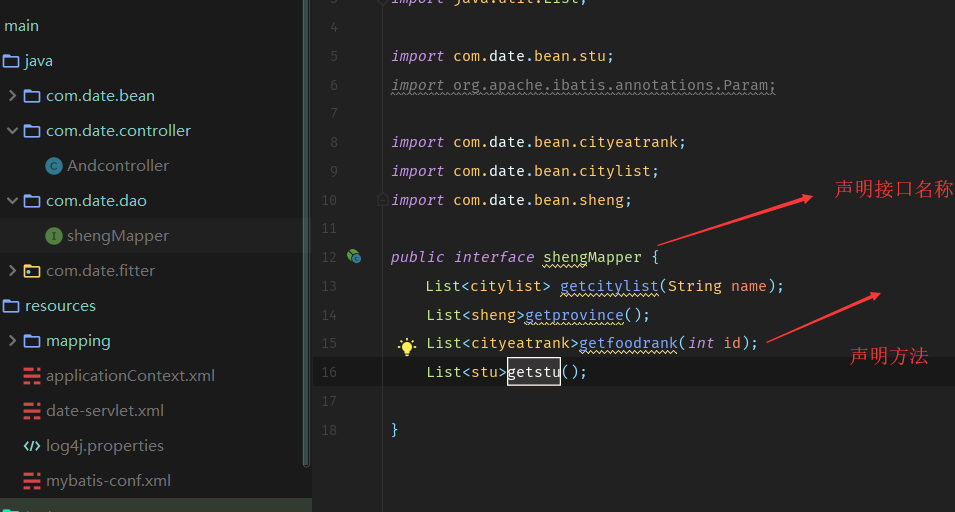Screen dimensions: 955x512
Task: Select the java folder label
Action: tap(38, 61)
